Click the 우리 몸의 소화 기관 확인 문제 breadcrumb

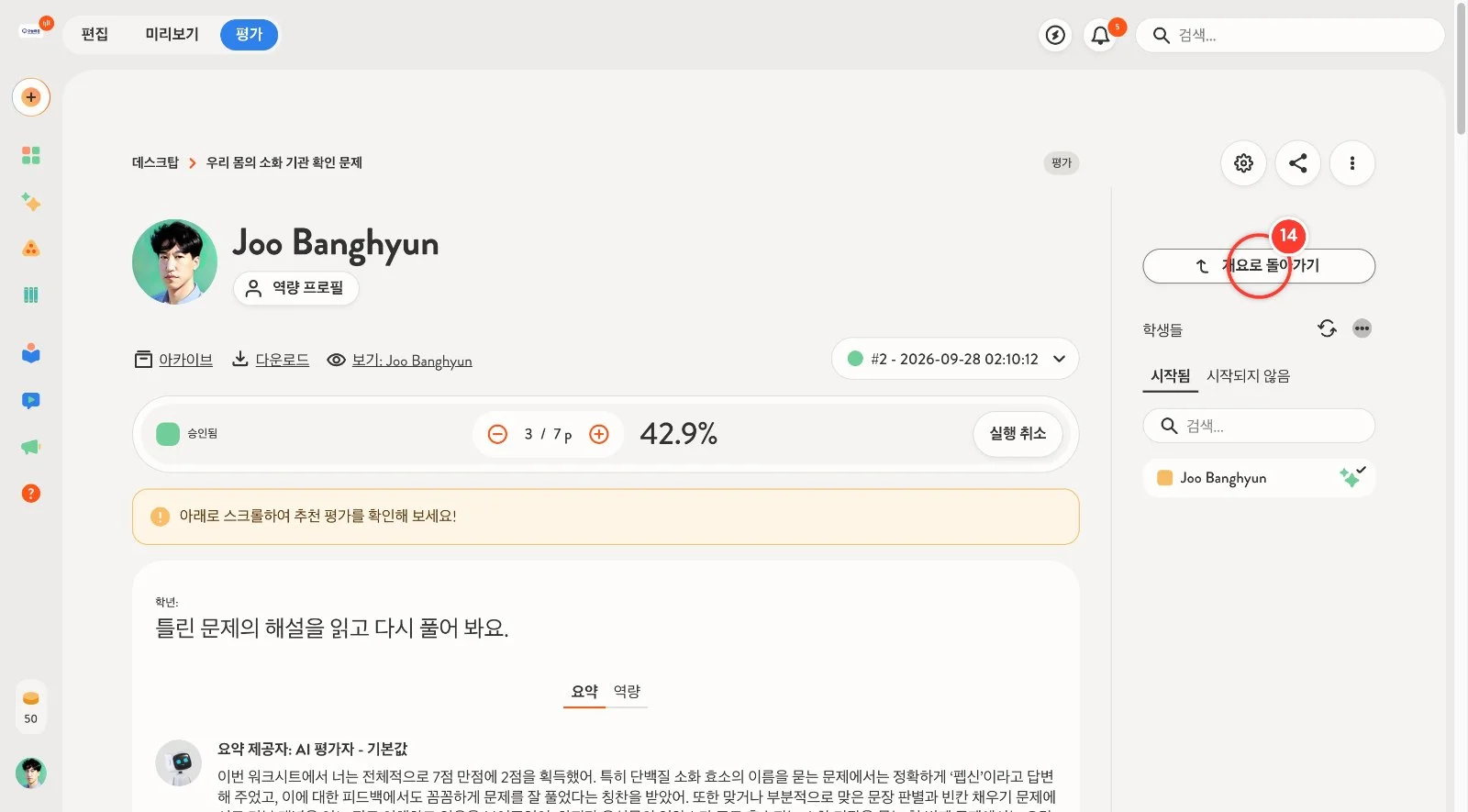point(284,162)
